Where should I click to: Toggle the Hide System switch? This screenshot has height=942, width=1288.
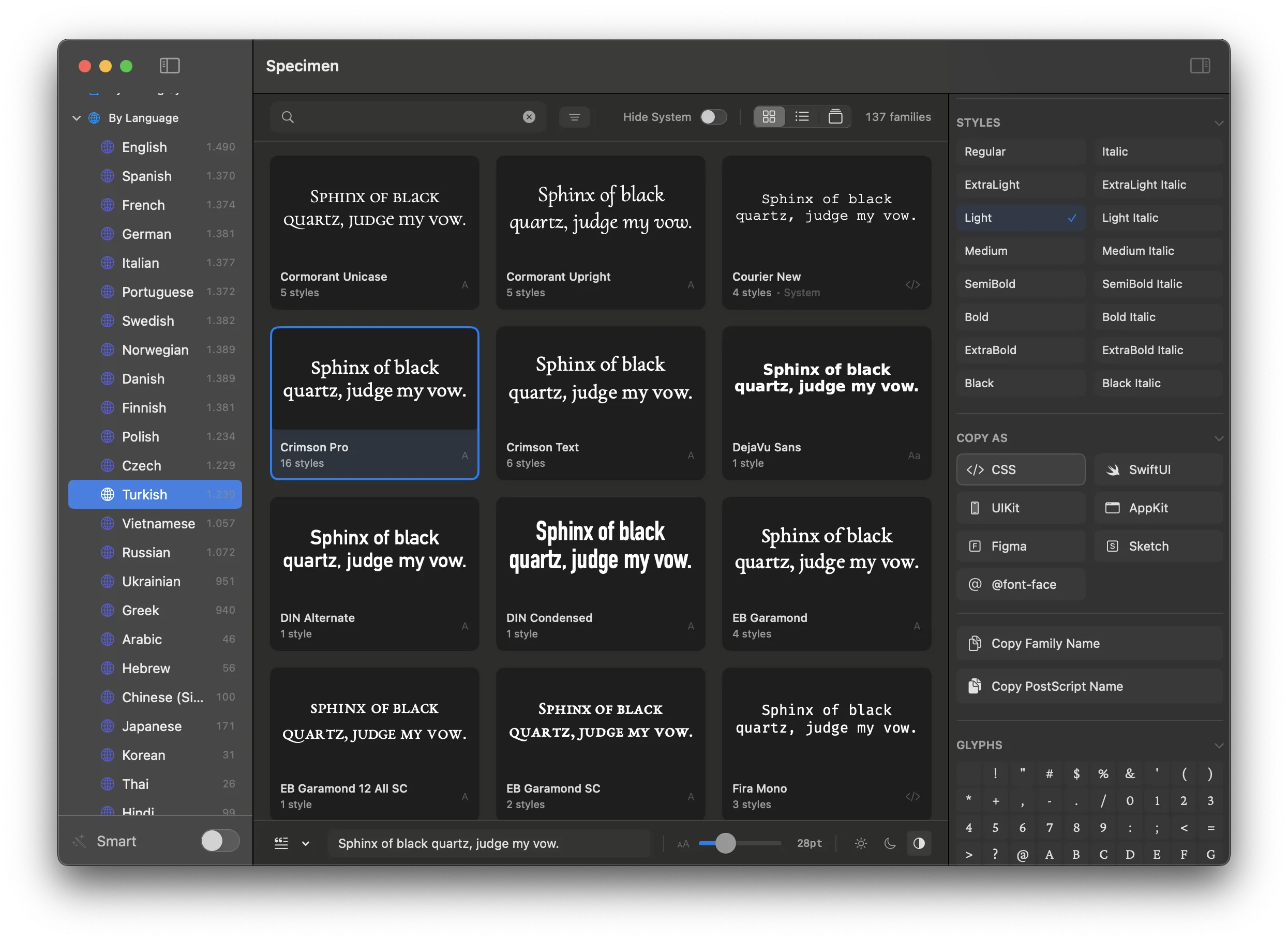tap(714, 116)
